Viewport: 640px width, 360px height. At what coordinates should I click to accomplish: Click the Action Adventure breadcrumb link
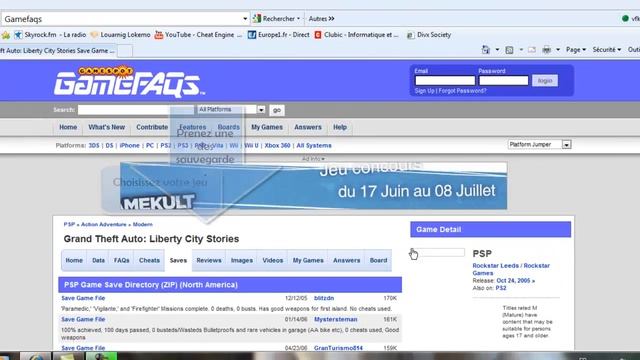click(x=104, y=224)
